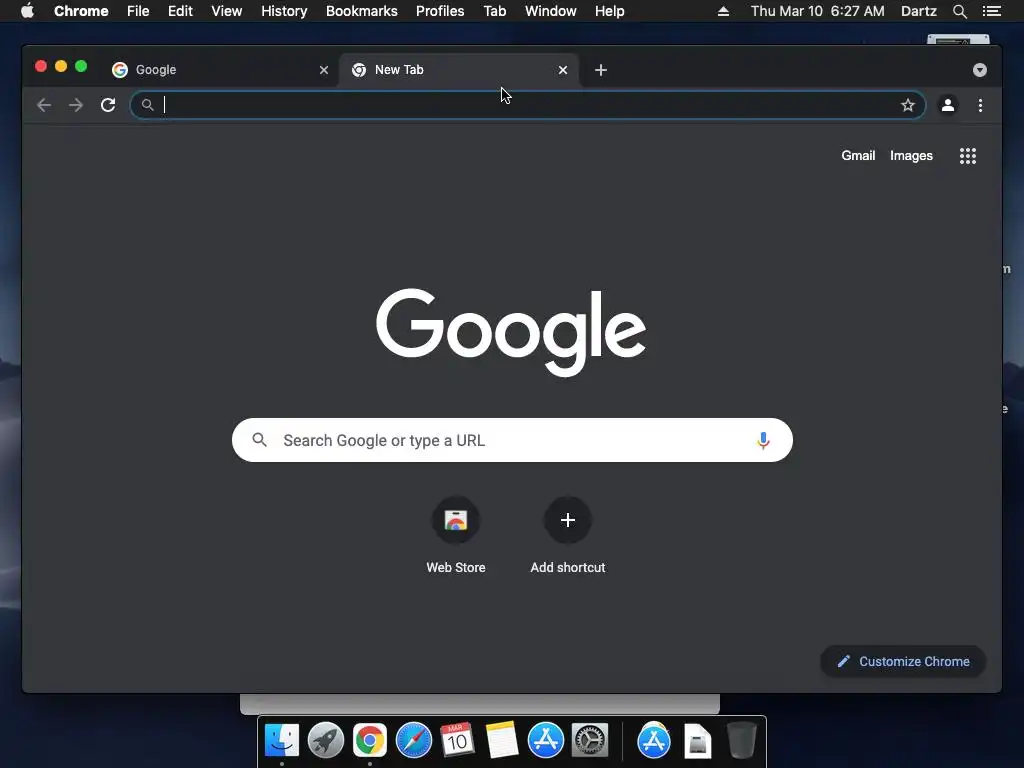Open Calendar from the dock

tap(457, 740)
